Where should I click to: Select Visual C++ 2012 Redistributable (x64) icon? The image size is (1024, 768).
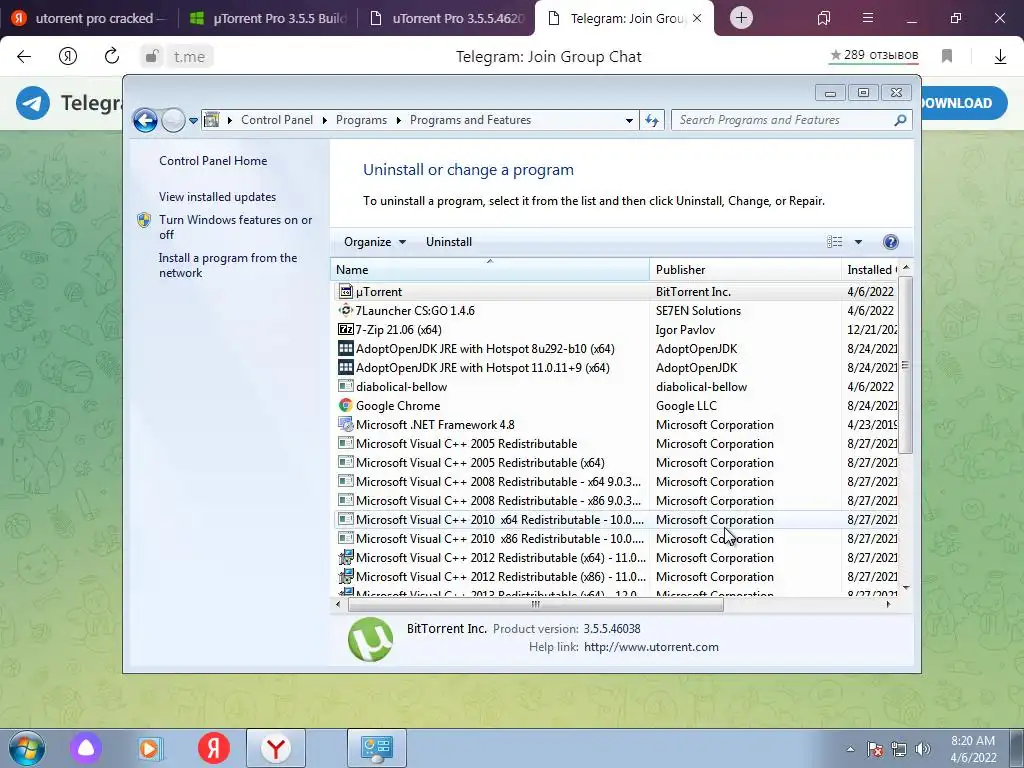tap(345, 557)
